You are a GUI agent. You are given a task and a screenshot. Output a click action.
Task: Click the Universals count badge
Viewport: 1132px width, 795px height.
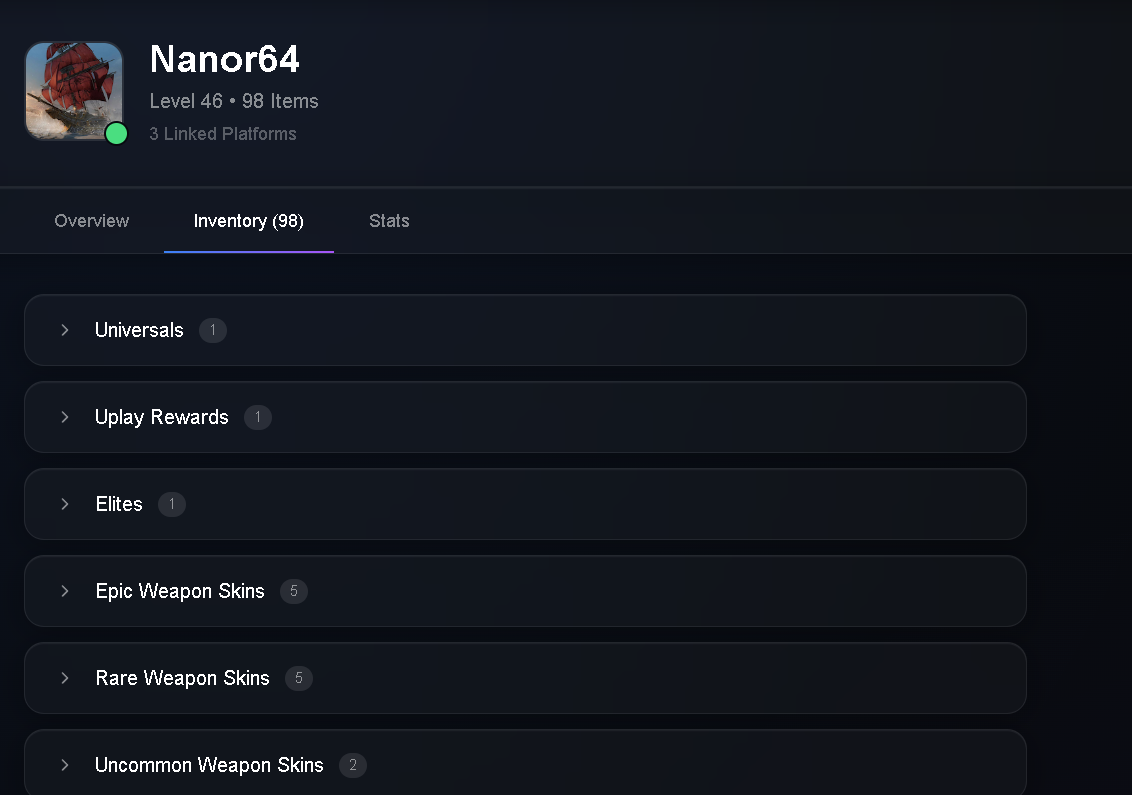point(213,331)
